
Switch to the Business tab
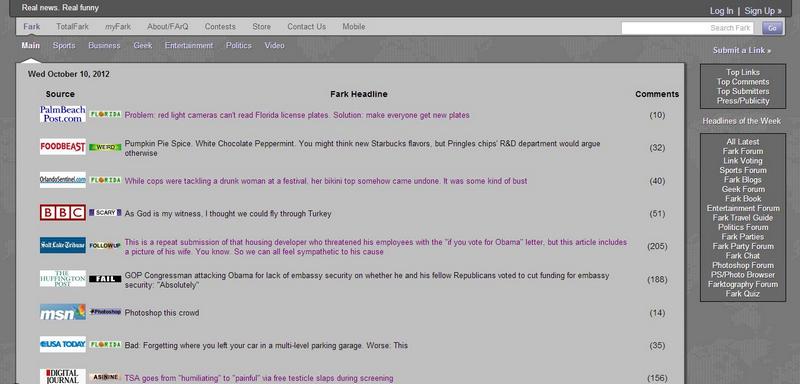(x=104, y=45)
